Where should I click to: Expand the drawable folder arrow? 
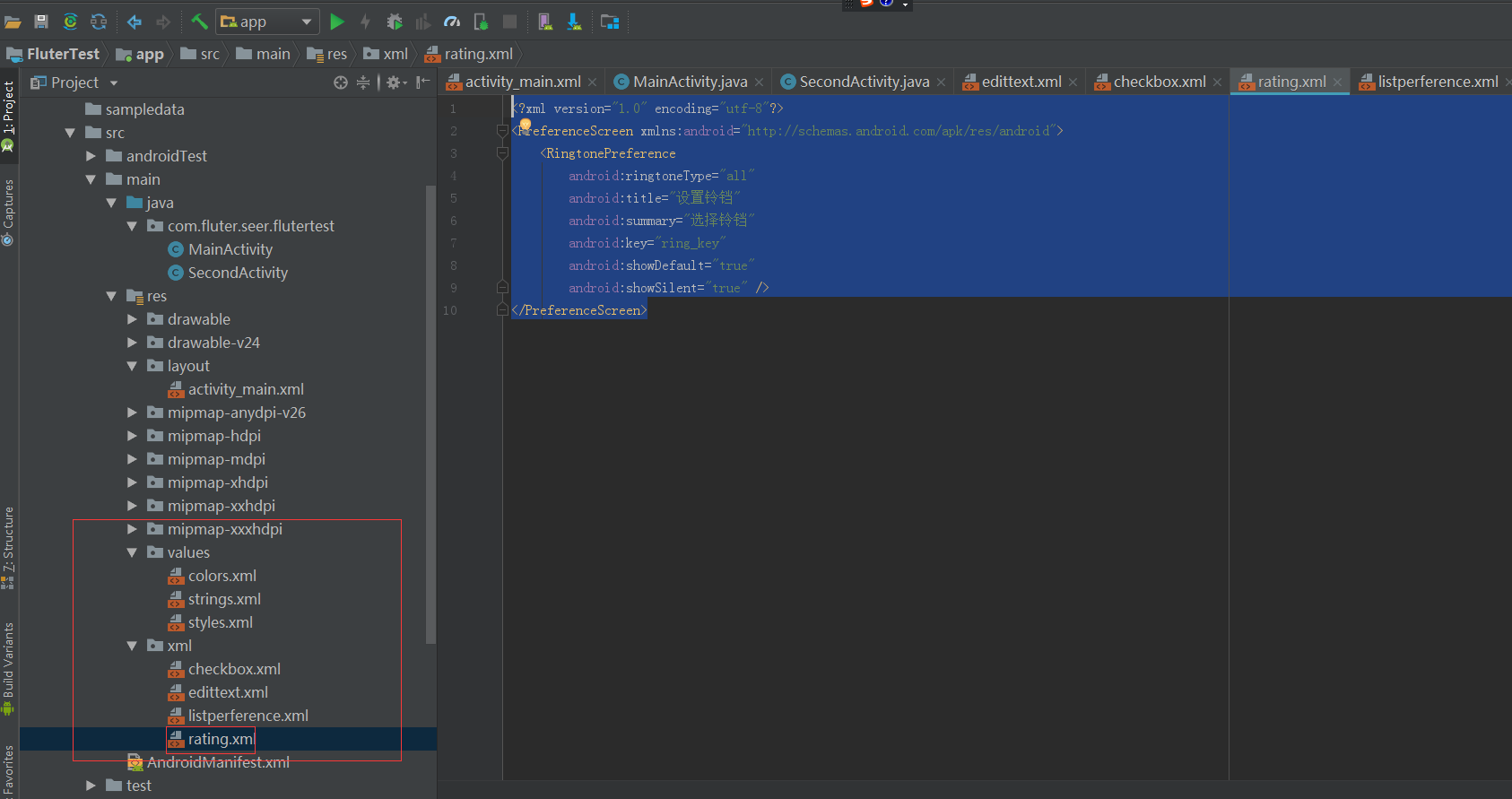pos(132,319)
